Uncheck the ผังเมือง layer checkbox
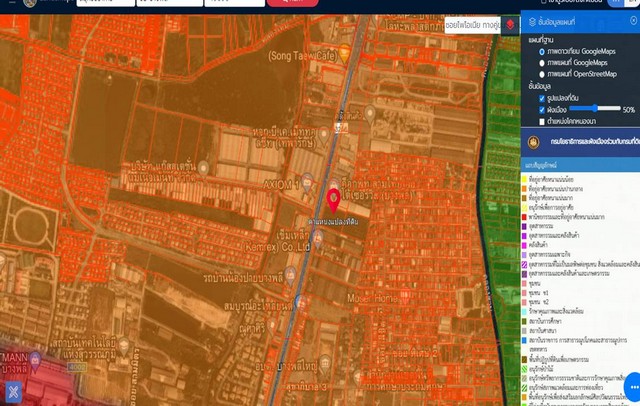Viewport: 640px width, 406px height. [x=542, y=110]
